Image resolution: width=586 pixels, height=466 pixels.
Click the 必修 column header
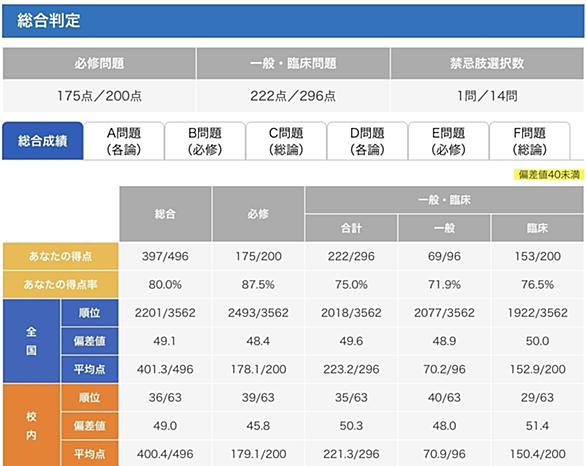pos(258,214)
